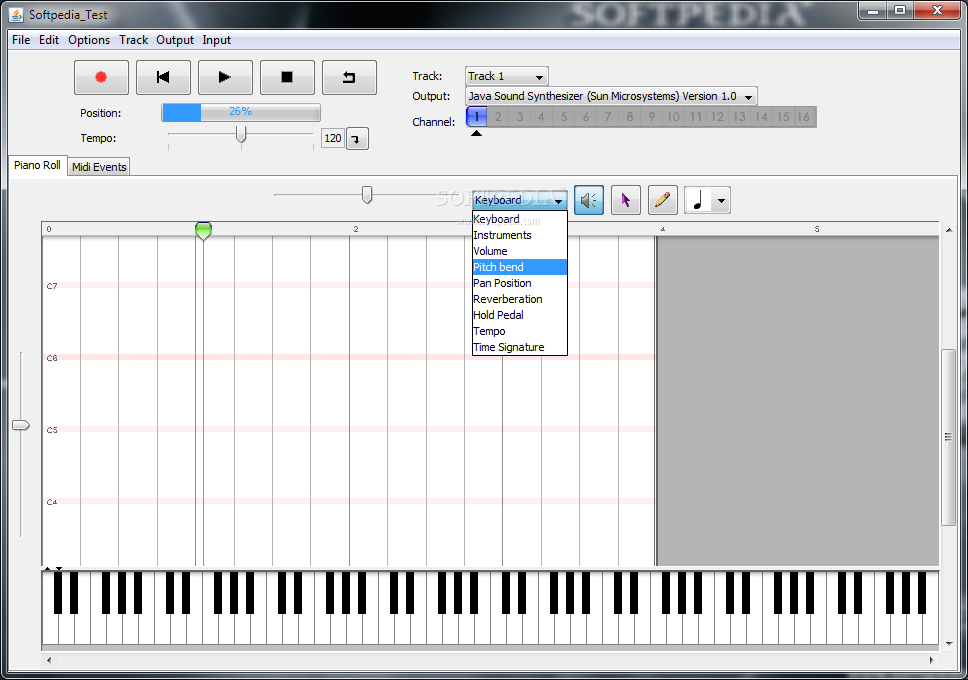
Task: Choose Pitch bend from the list
Action: pyautogui.click(x=519, y=267)
